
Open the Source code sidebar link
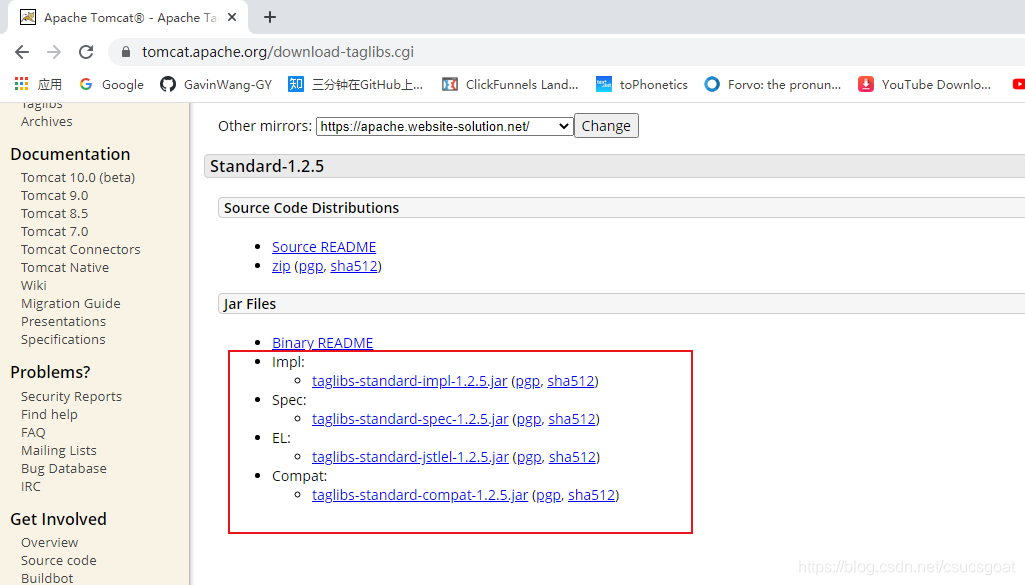58,561
